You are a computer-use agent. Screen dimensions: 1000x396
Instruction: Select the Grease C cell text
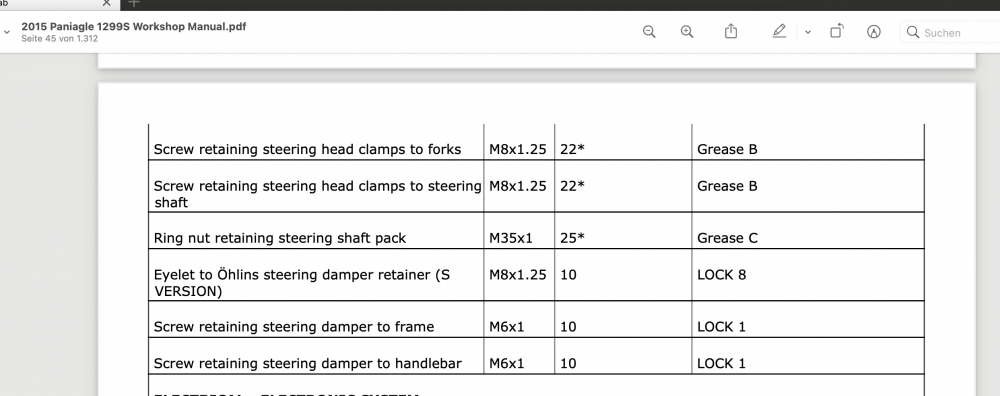[x=727, y=238]
